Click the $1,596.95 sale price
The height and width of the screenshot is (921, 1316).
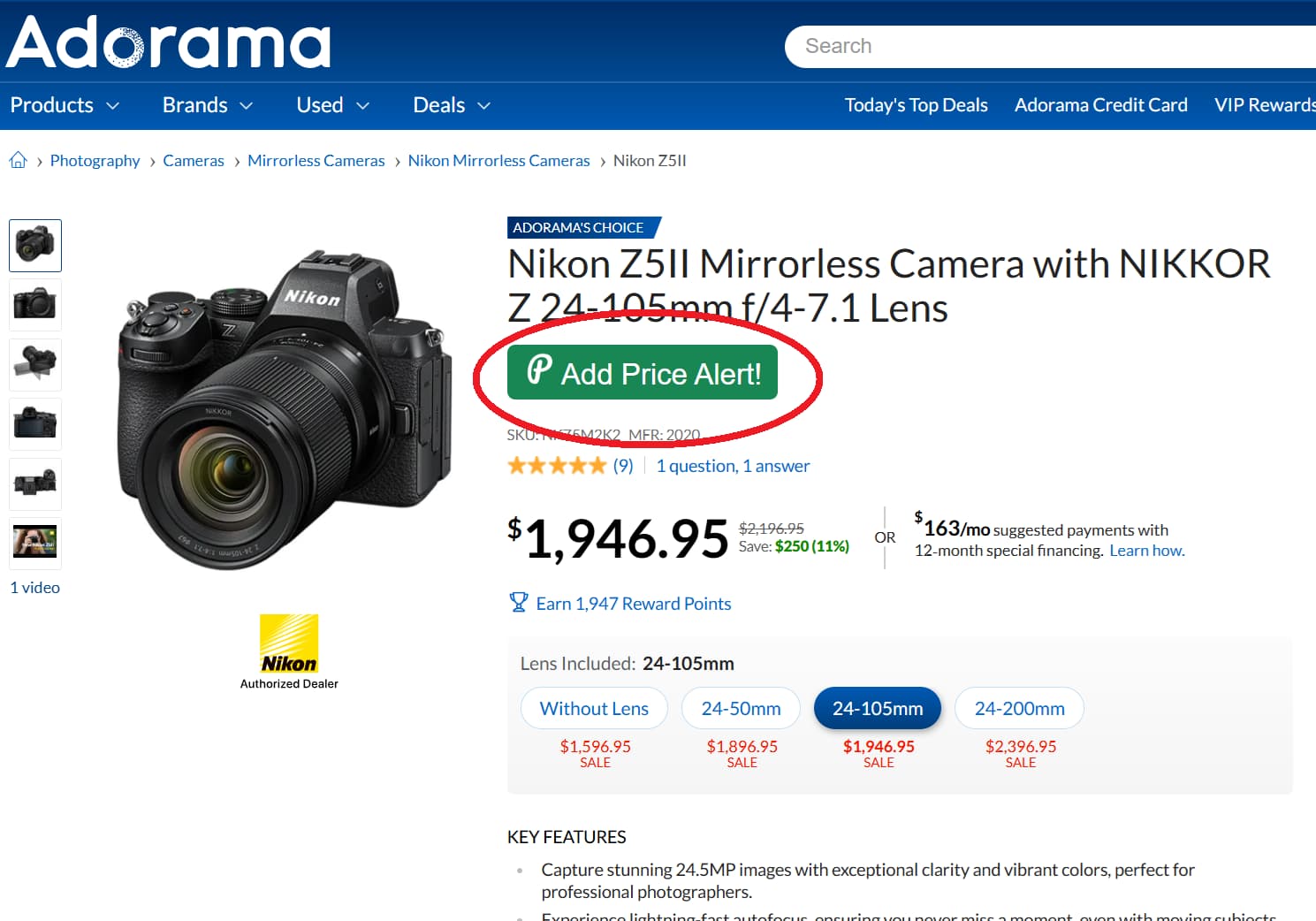[596, 746]
